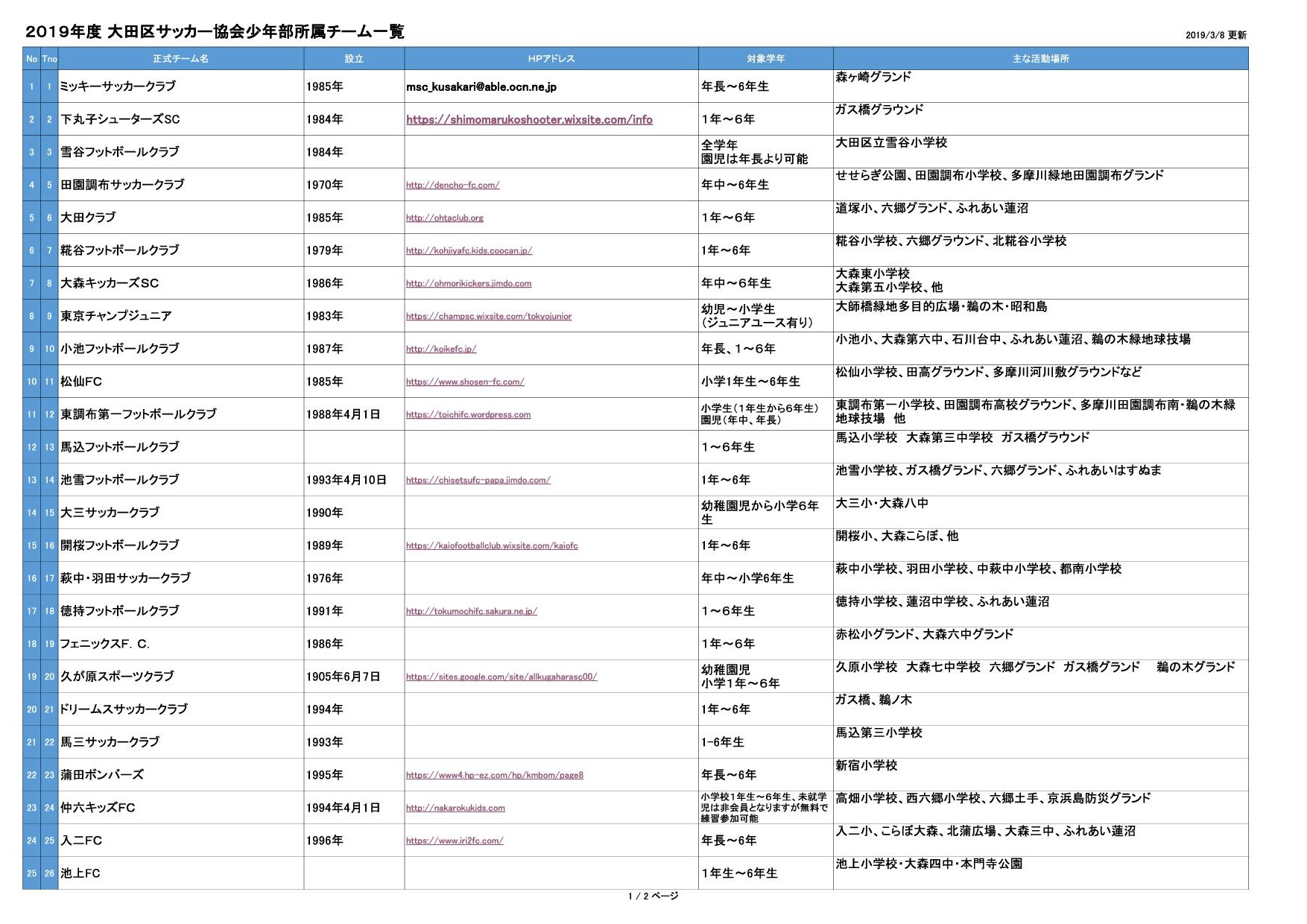This screenshot has width=1307, height=924.
Task: Click the 池上小学校・大森四中・本門寺公園 cell
Action: (x=1041, y=873)
